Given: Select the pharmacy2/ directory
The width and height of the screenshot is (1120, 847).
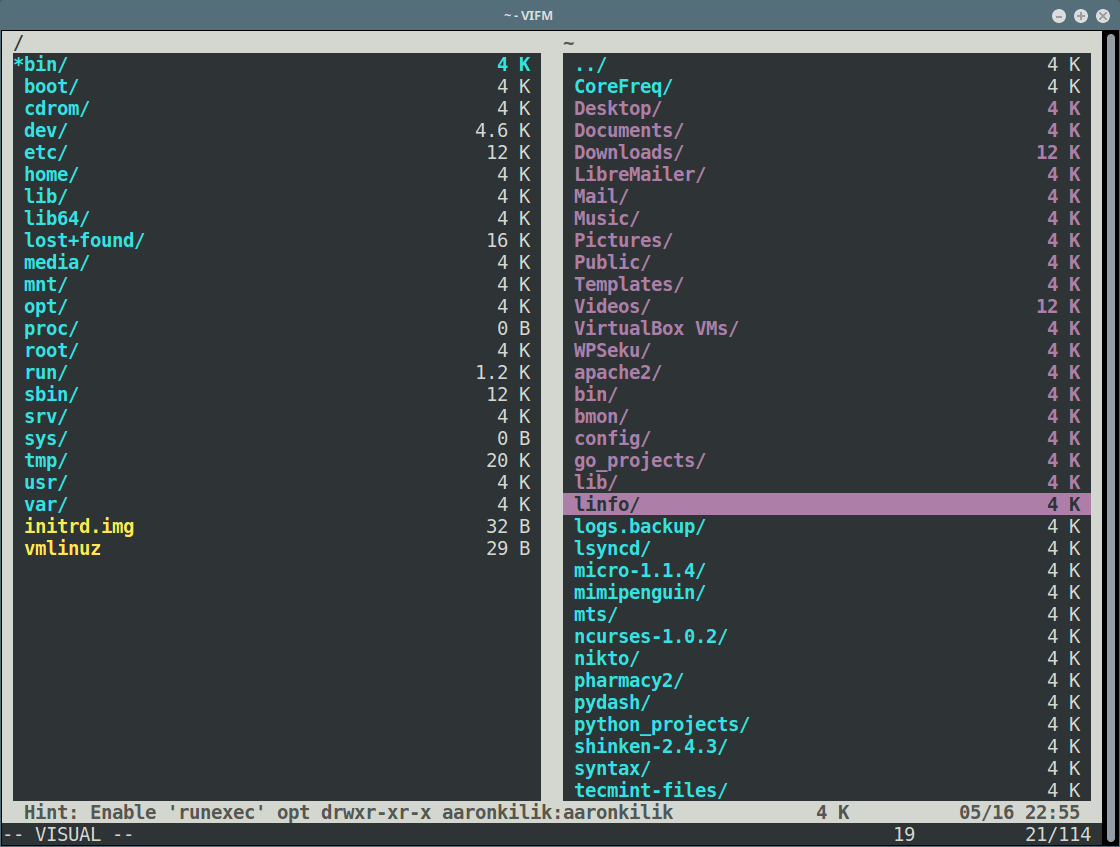Looking at the screenshot, I should pos(826,681).
